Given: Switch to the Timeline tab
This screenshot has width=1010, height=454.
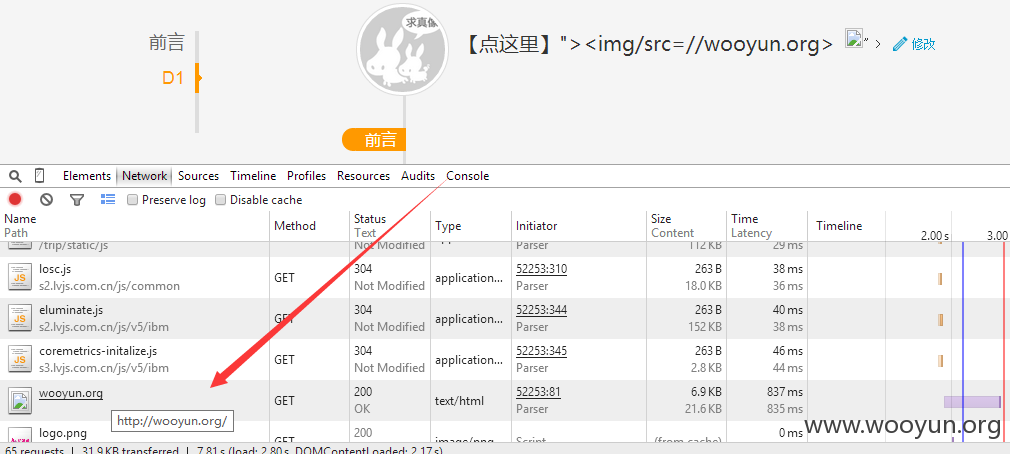Looking at the screenshot, I should click(x=253, y=176).
